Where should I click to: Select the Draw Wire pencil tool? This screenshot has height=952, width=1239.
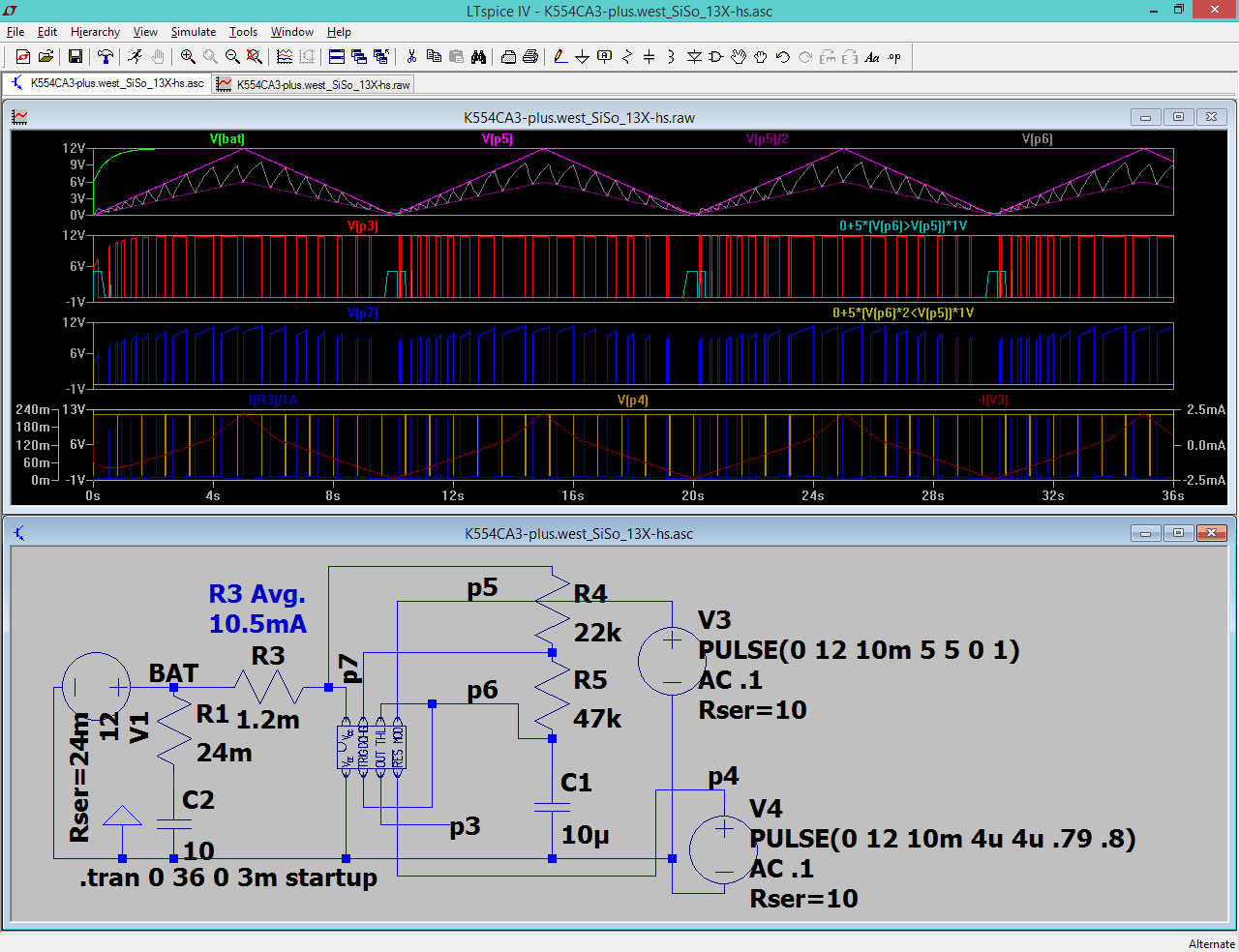tap(560, 57)
